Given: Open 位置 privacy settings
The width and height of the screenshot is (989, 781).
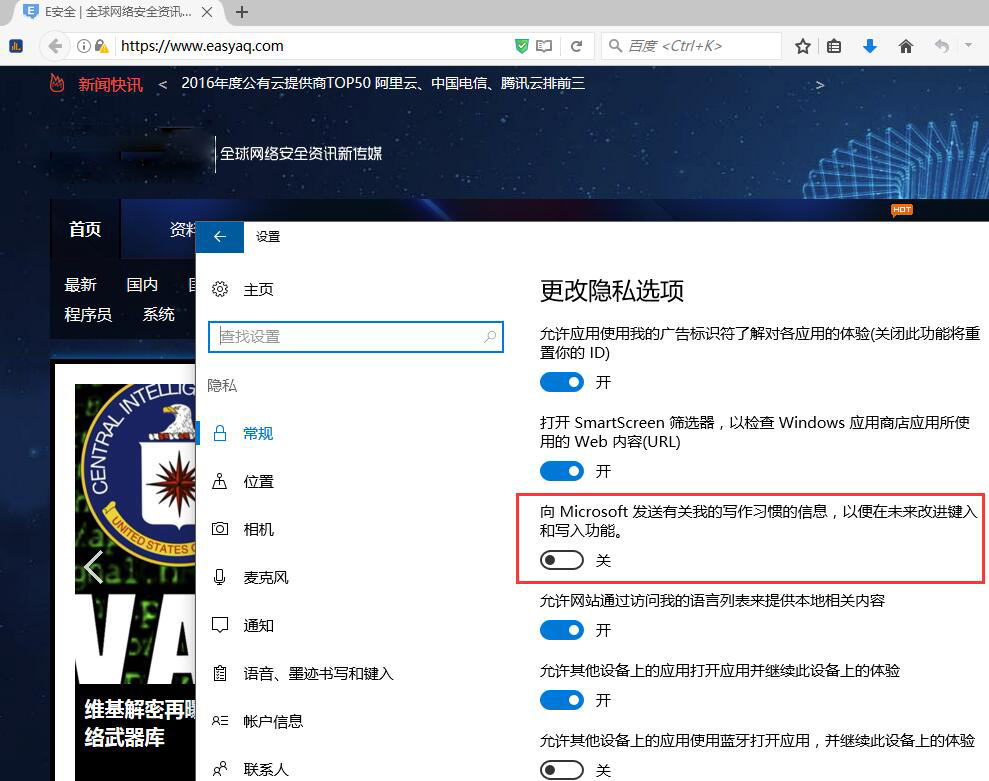Looking at the screenshot, I should pyautogui.click(x=259, y=481).
